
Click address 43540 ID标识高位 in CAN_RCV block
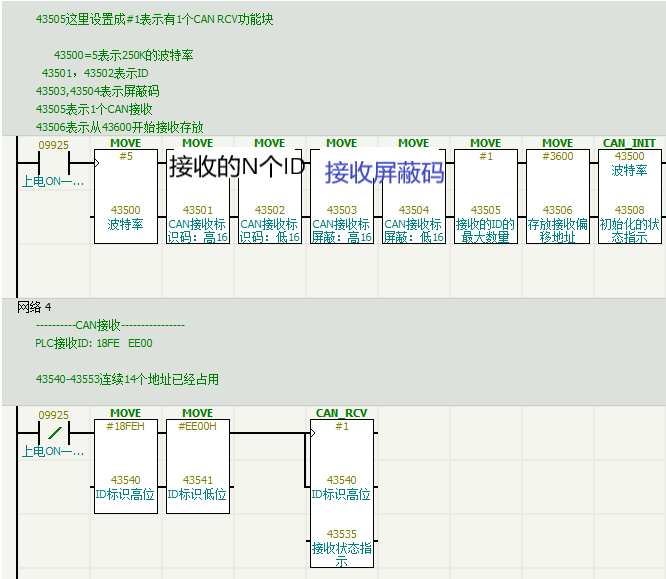tap(341, 487)
